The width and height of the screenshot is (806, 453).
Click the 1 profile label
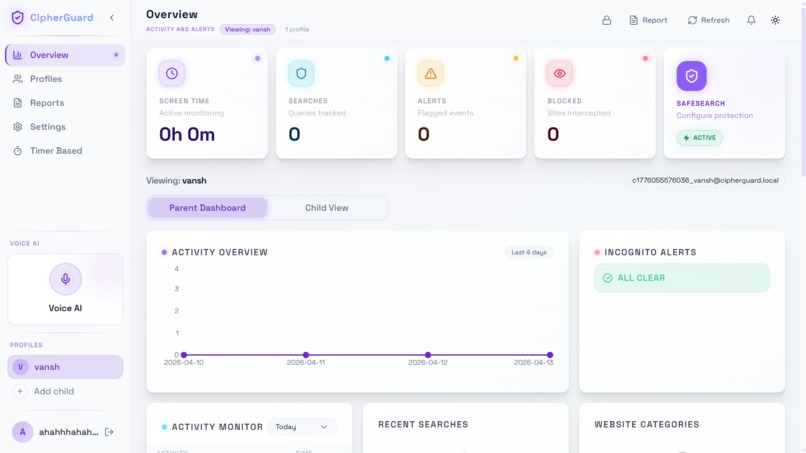tap(297, 29)
